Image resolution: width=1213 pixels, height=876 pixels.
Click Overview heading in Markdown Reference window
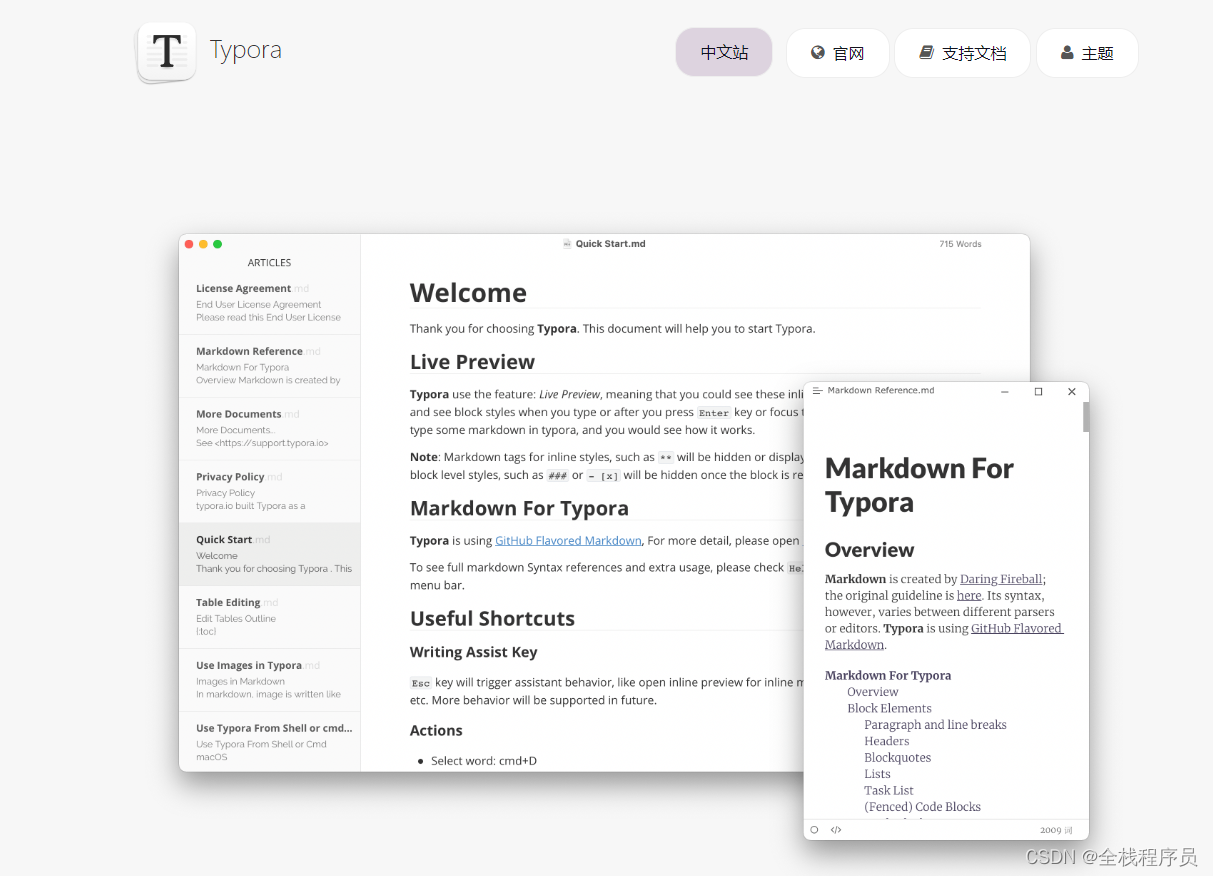869,550
